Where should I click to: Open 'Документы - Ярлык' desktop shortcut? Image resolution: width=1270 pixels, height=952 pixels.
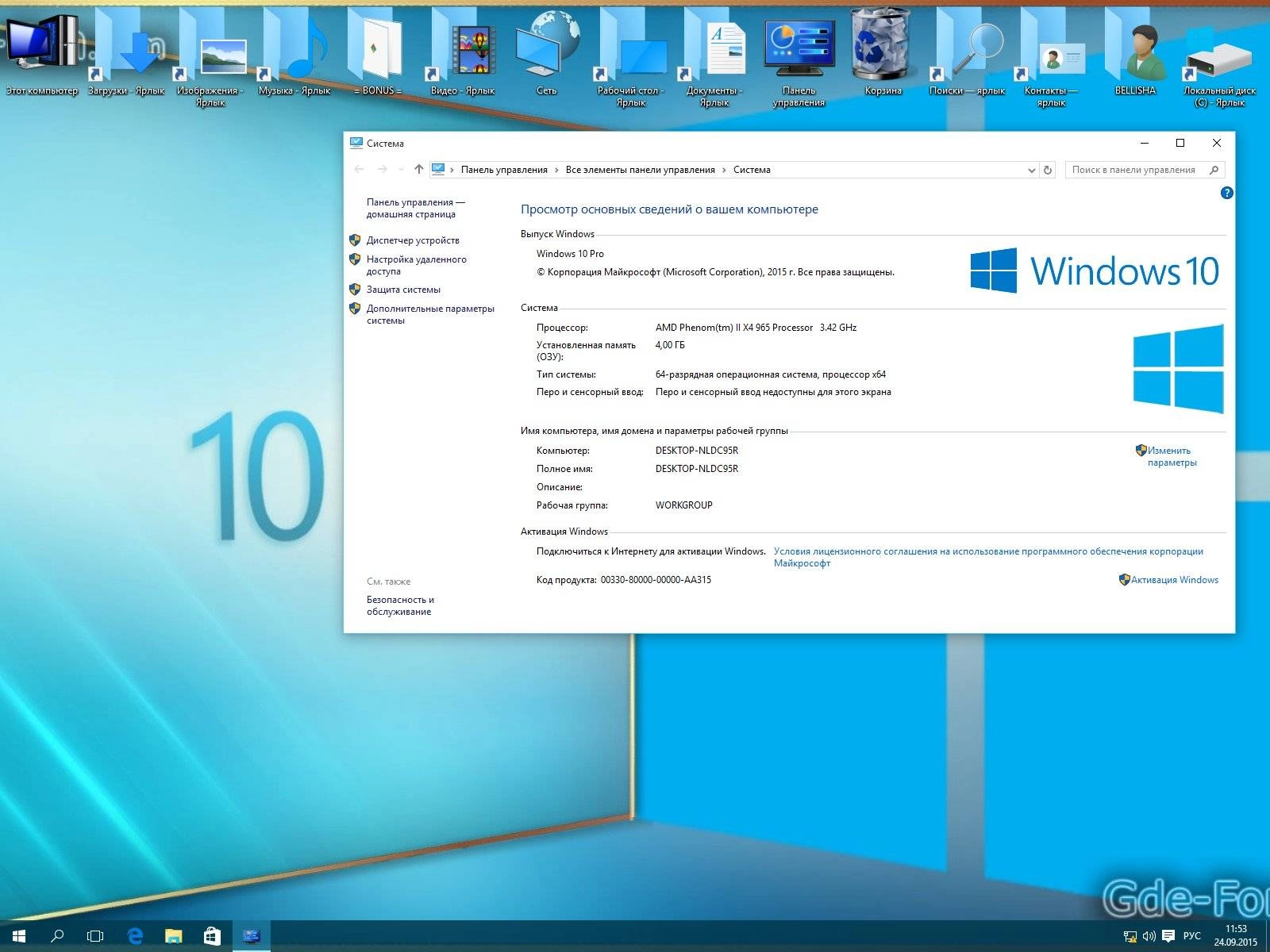[714, 57]
